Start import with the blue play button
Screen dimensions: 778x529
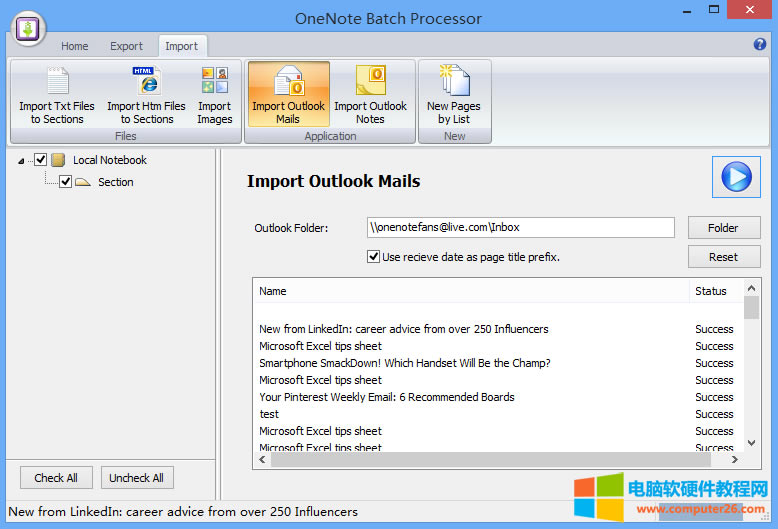pos(736,177)
